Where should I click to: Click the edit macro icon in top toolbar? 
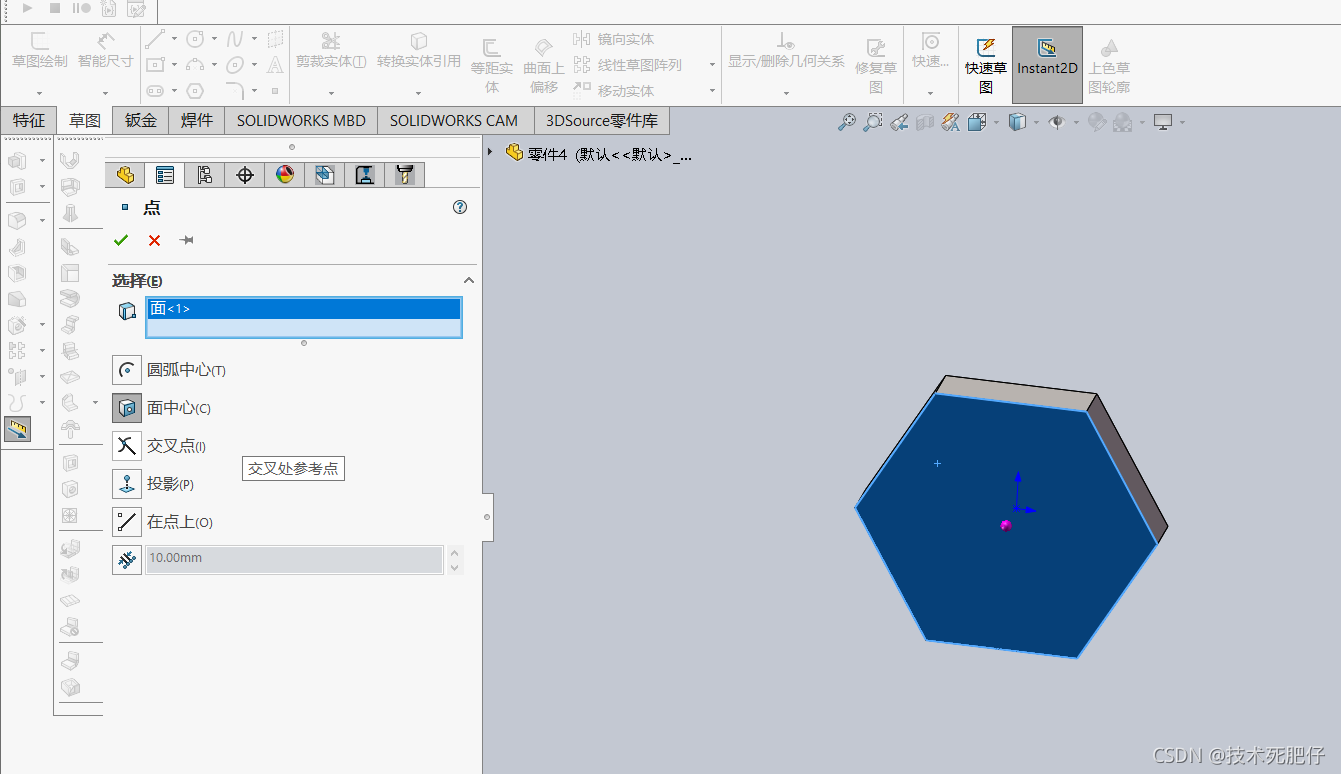[x=137, y=9]
